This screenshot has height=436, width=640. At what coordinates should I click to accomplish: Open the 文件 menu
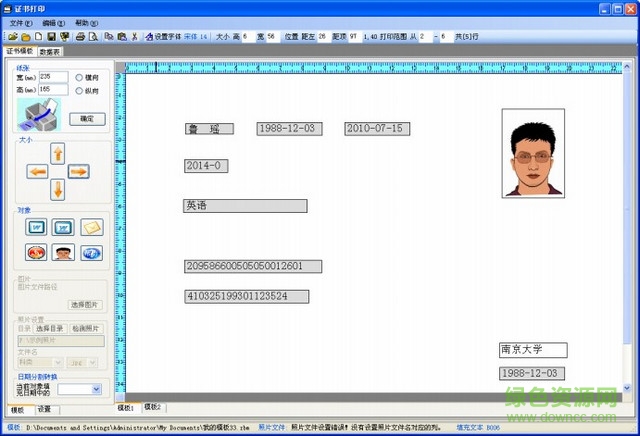(21, 23)
